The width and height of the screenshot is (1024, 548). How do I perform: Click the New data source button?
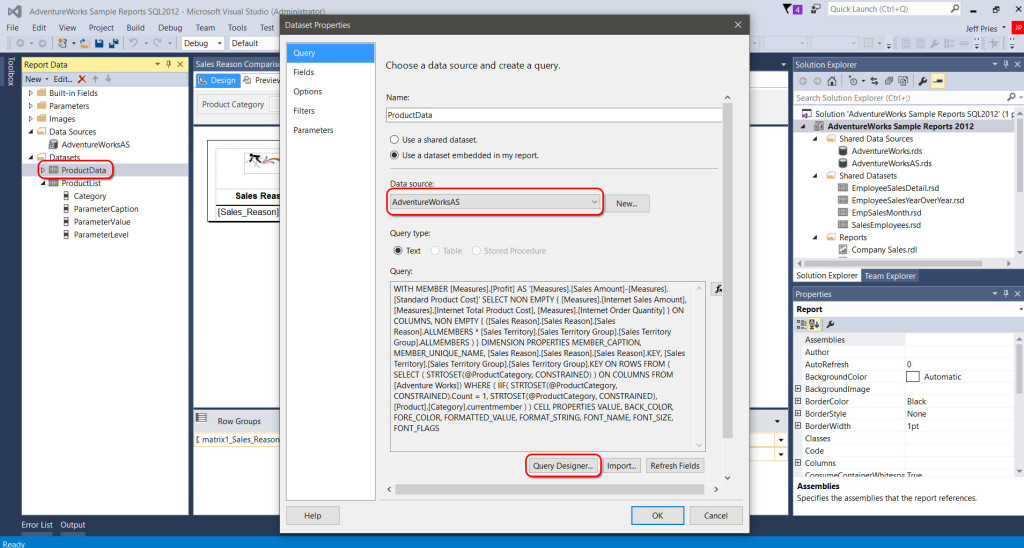(x=626, y=203)
